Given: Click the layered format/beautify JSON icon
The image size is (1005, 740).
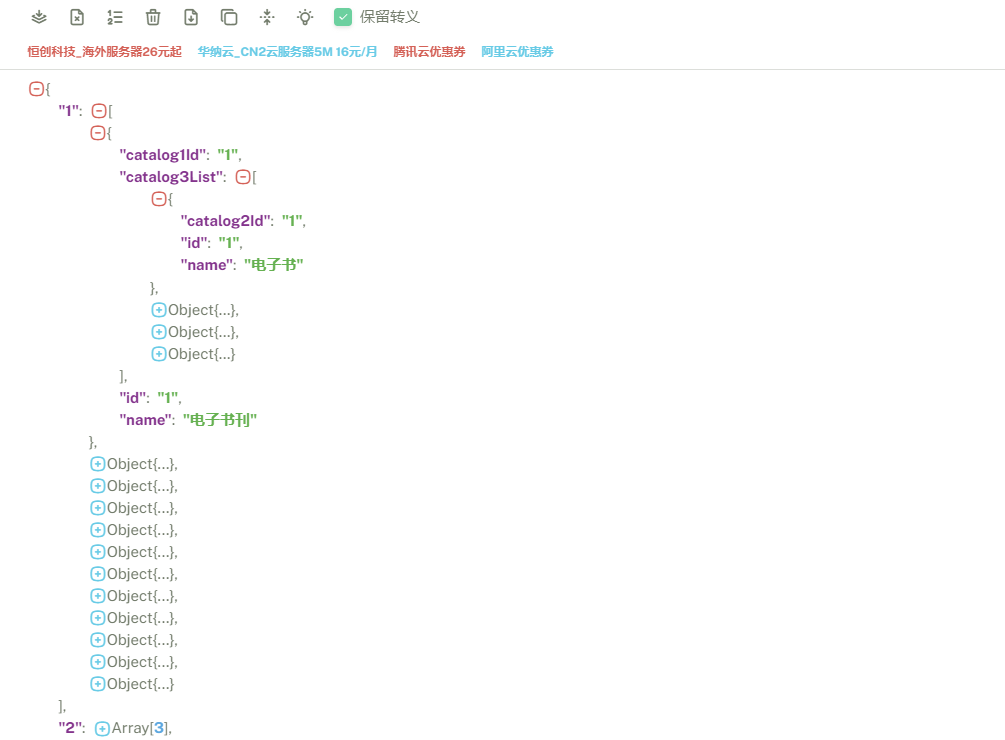Looking at the screenshot, I should (x=39, y=17).
